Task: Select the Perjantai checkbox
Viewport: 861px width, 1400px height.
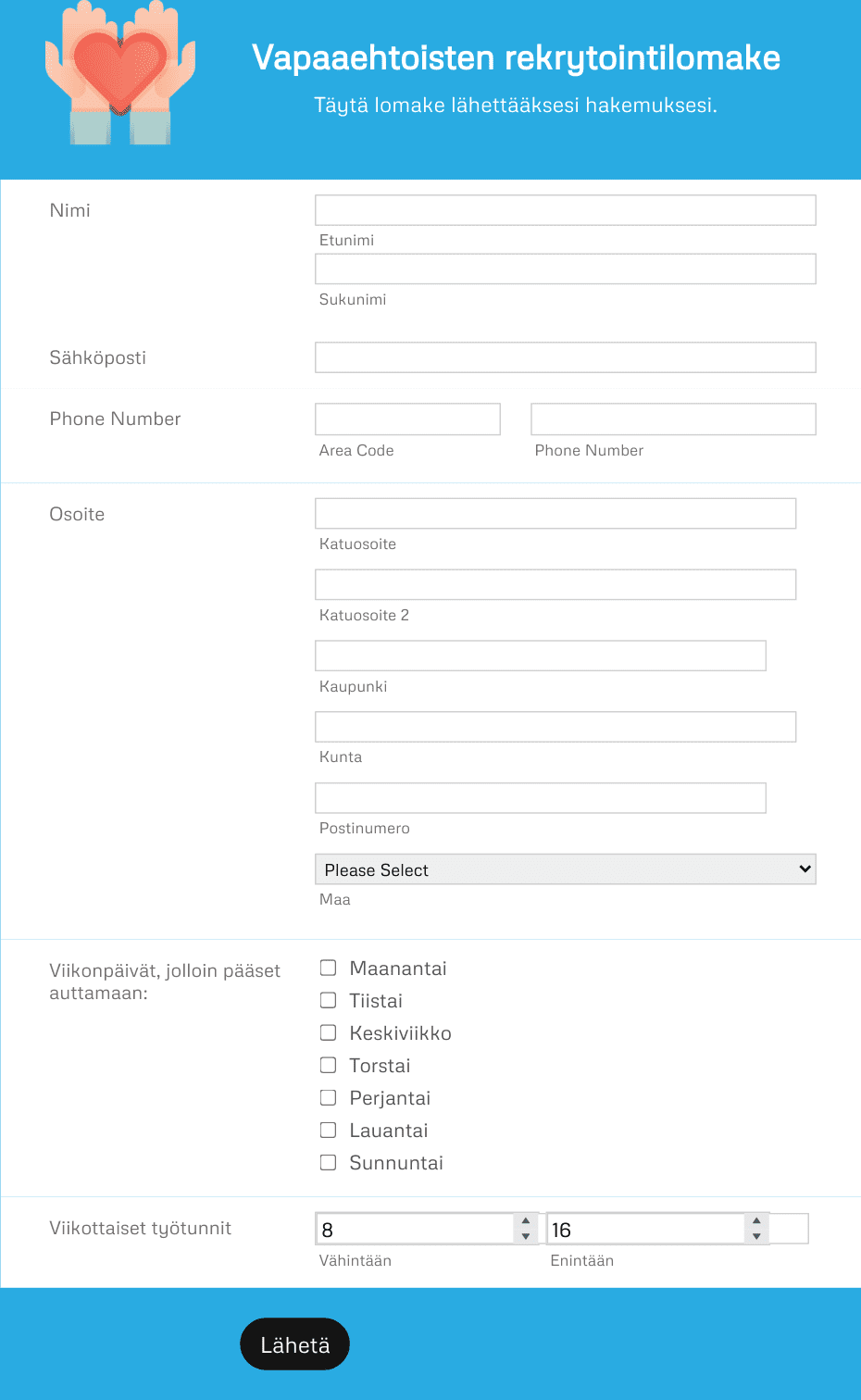Action: [328, 1097]
